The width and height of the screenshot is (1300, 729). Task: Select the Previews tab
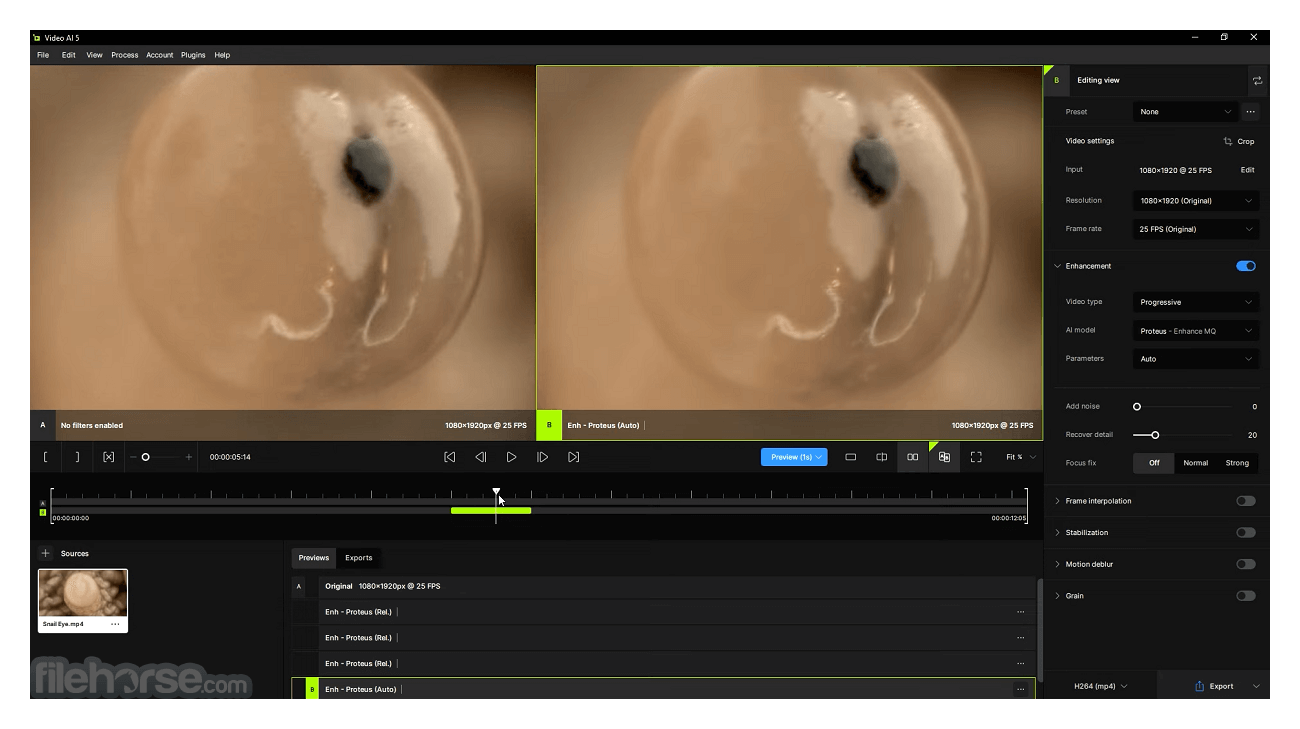314,558
